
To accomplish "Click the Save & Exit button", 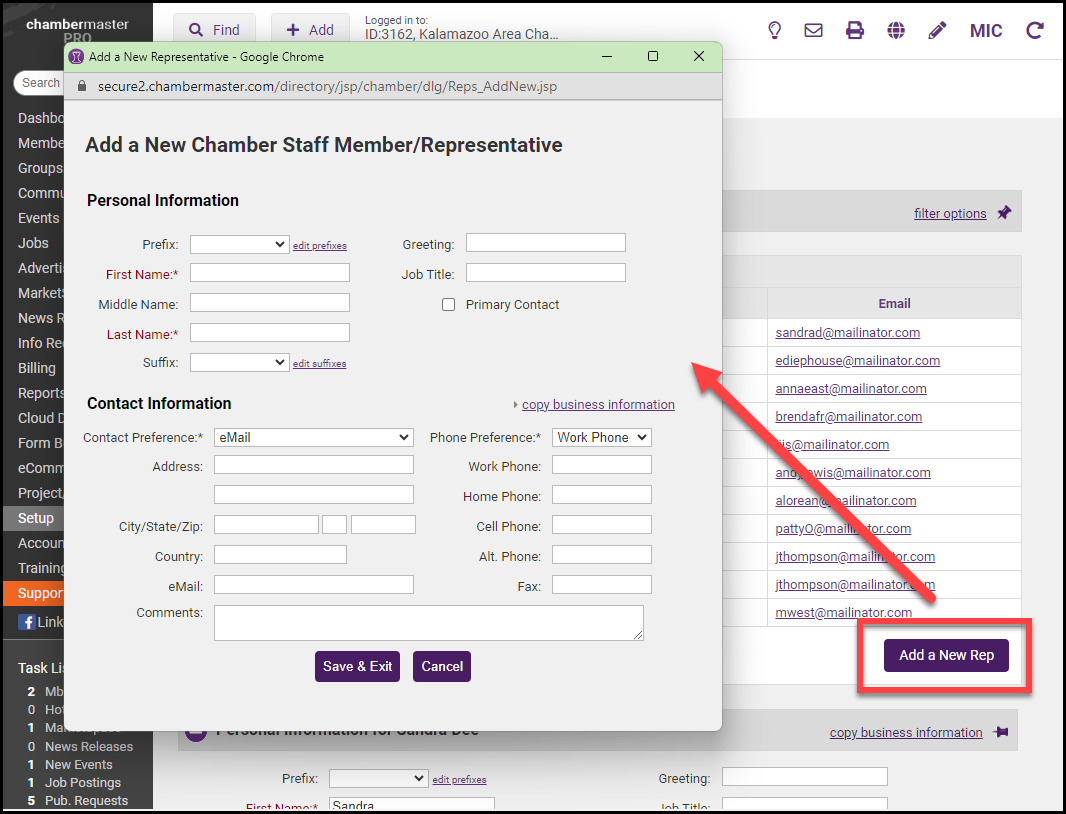I will click(x=357, y=667).
